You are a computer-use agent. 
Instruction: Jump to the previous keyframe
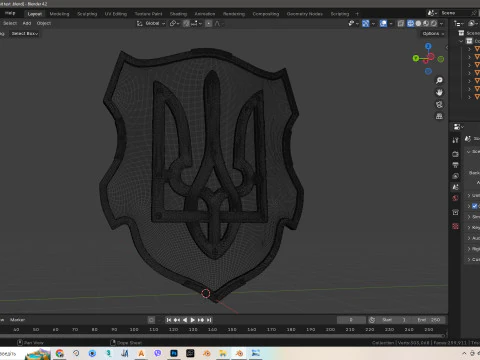click(177, 320)
